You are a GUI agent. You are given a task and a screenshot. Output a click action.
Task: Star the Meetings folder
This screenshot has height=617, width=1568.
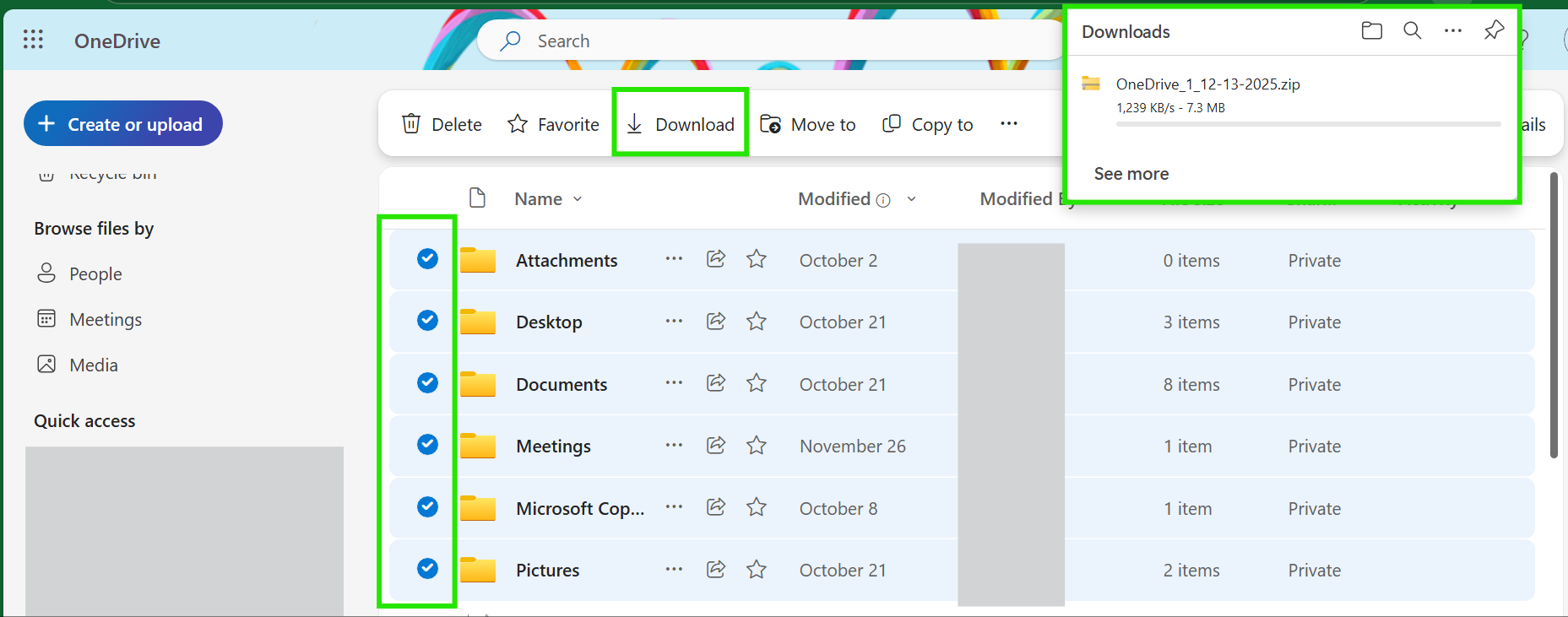pyautogui.click(x=757, y=445)
